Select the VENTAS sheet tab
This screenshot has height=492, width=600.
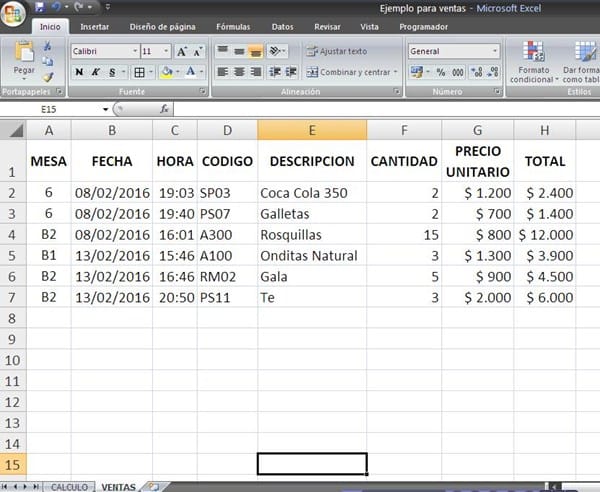tap(118, 487)
